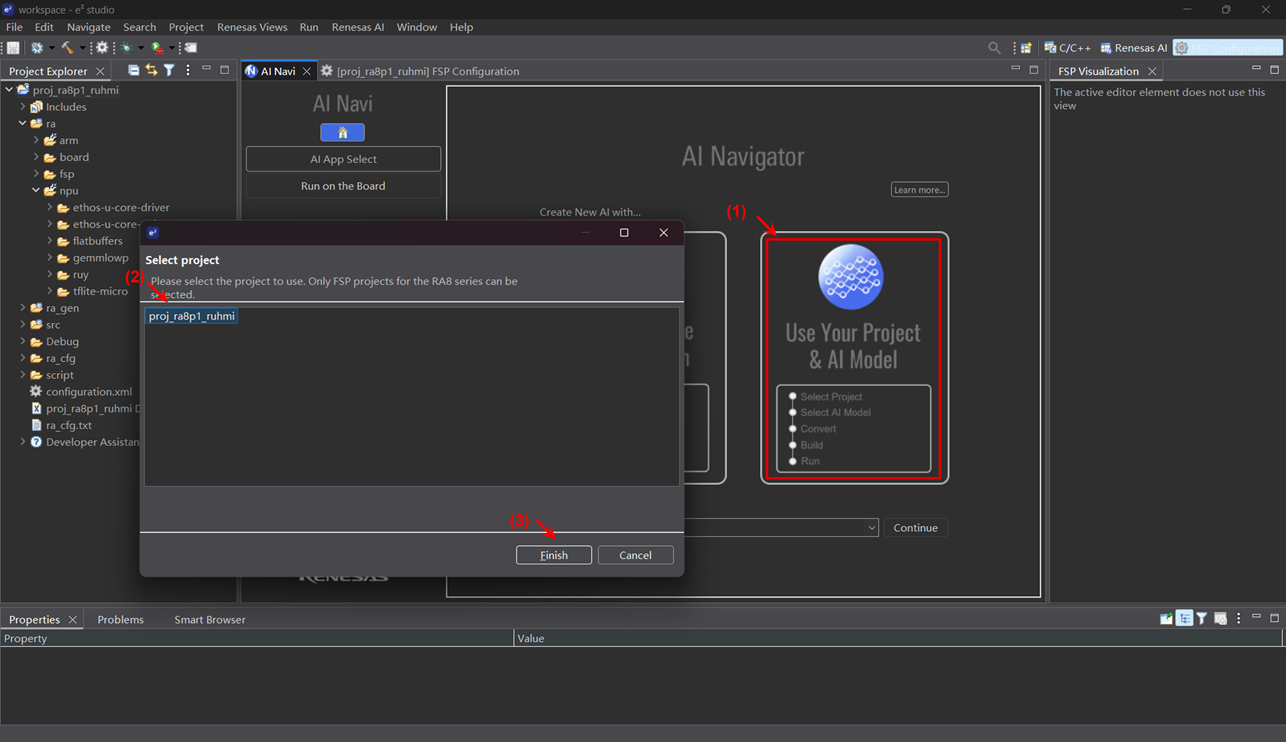Pin the Properties view to selection

click(1166, 619)
